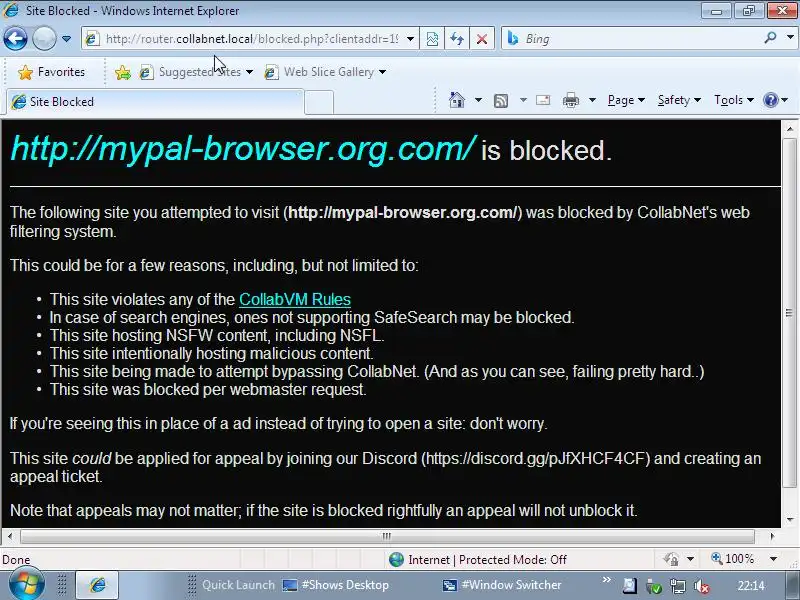Open the Page menu
This screenshot has width=800, height=600.
click(626, 100)
